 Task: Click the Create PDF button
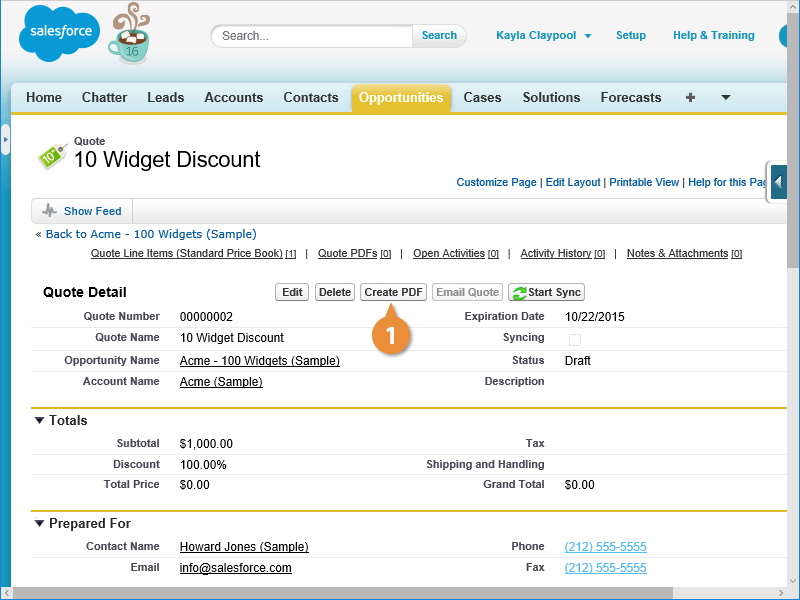(x=393, y=292)
